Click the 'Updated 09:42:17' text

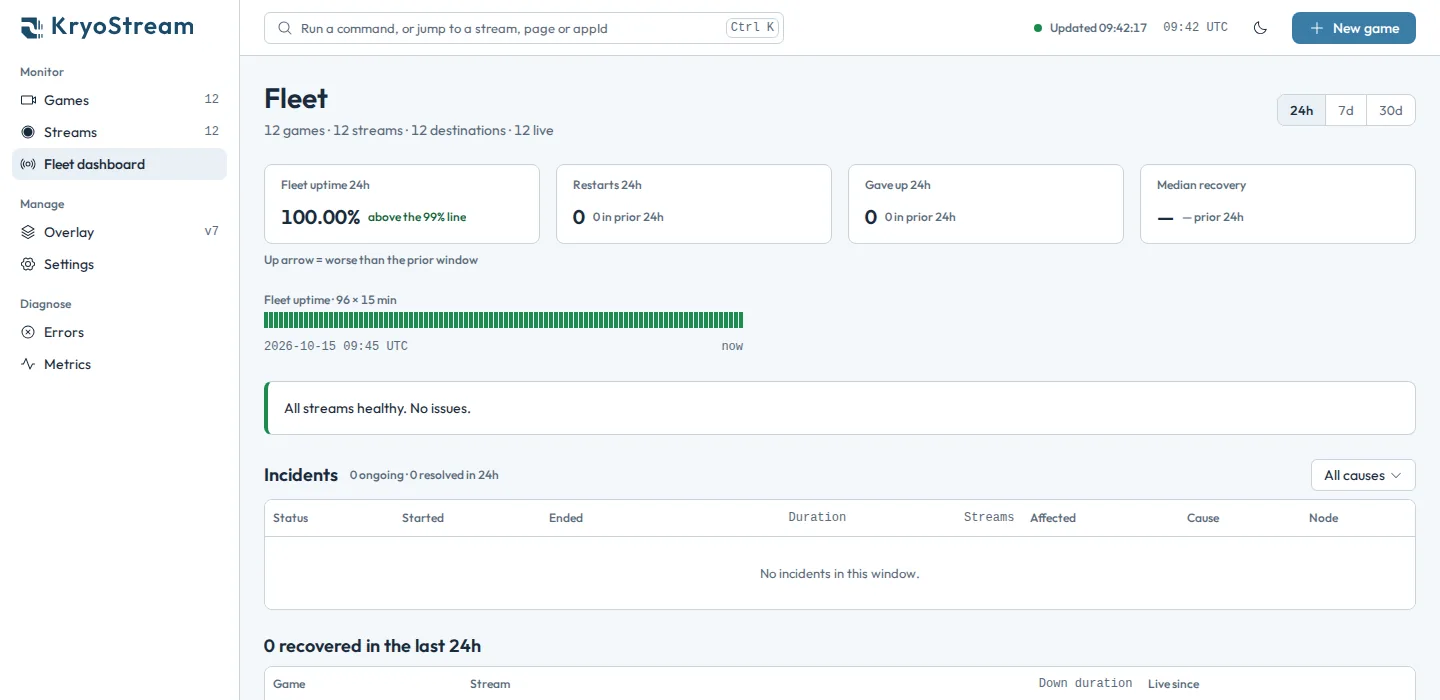click(x=1098, y=28)
